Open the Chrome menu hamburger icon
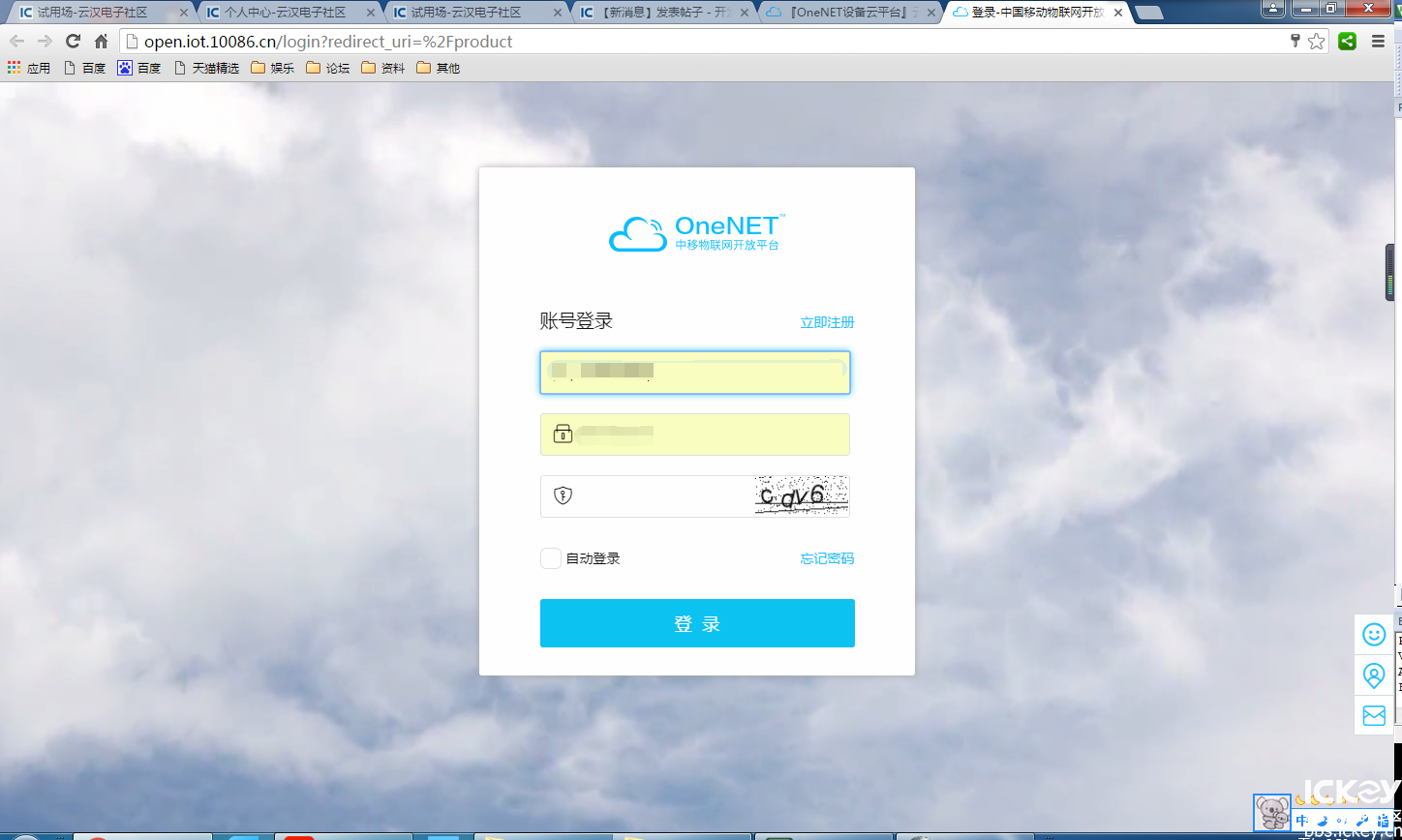This screenshot has width=1402, height=840. tap(1378, 42)
